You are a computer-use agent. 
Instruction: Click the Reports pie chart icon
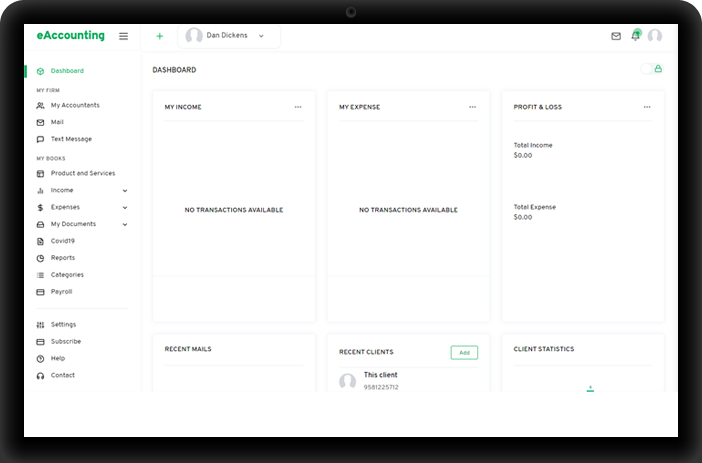click(40, 258)
